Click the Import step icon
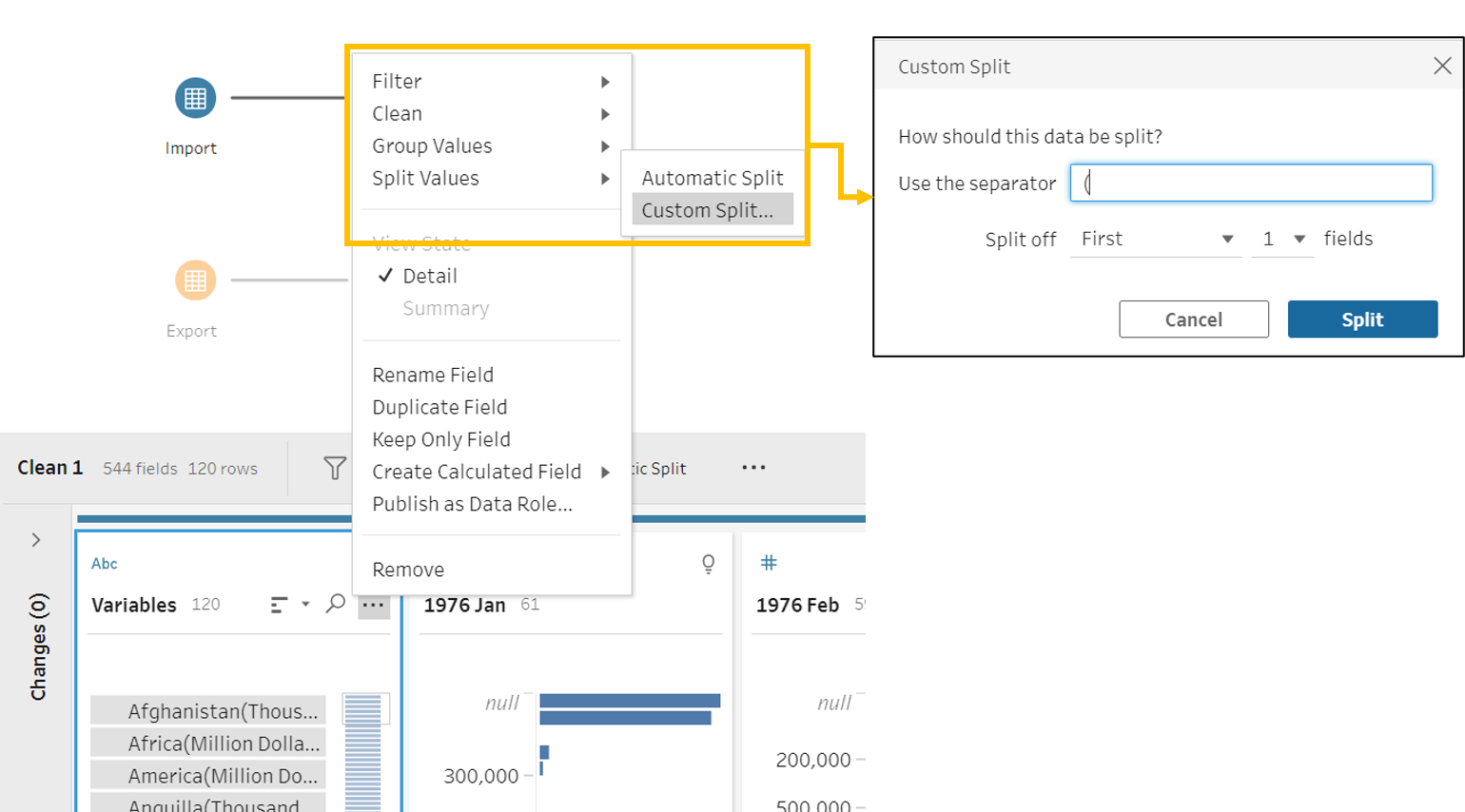Image resolution: width=1465 pixels, height=812 pixels. 195,98
